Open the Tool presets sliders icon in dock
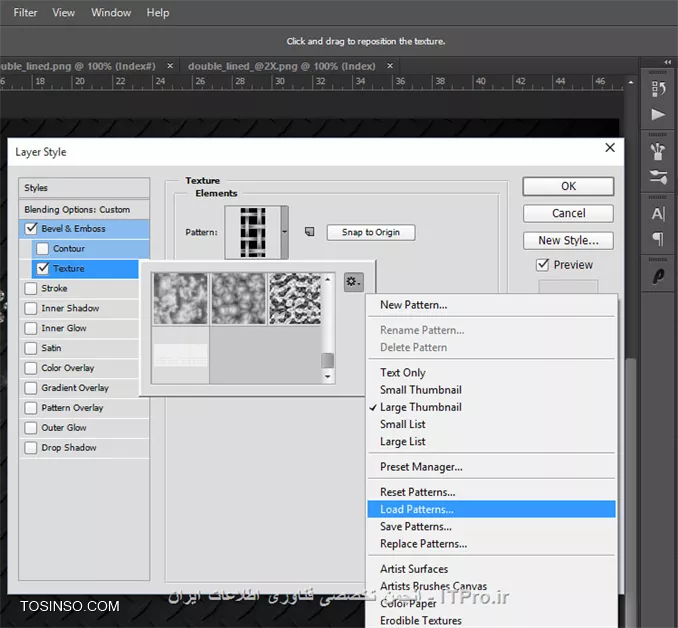The image size is (678, 628). (658, 177)
